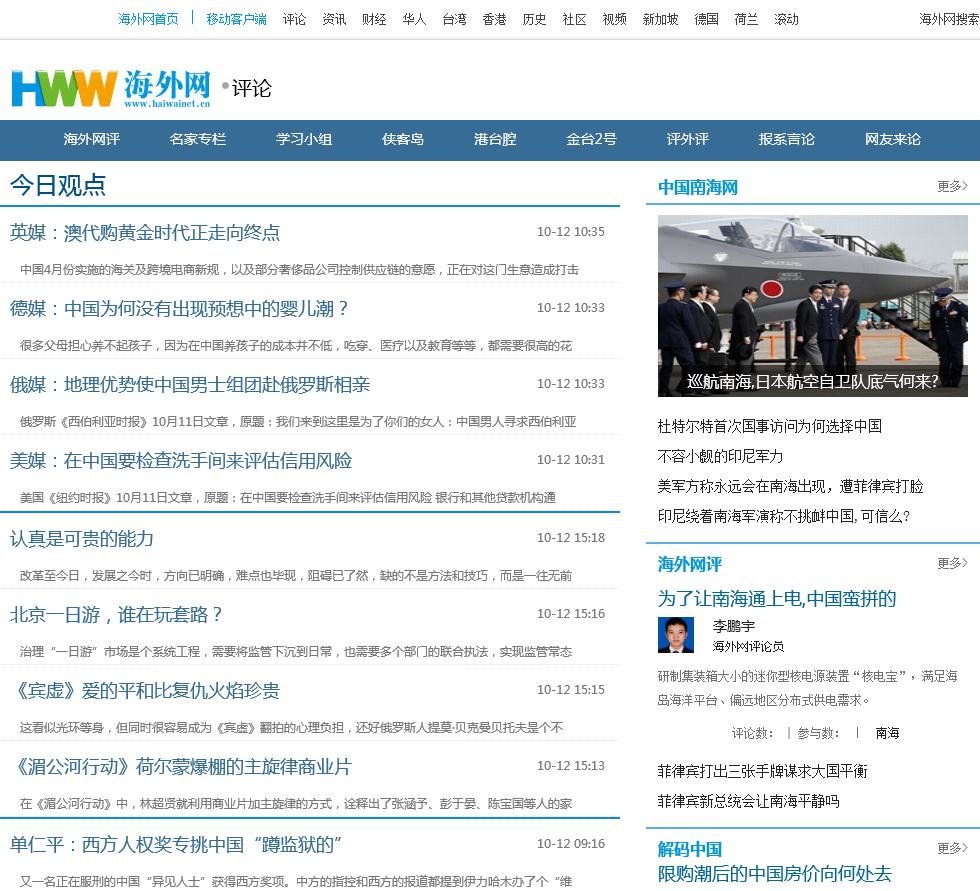Select the 名家专栏 tab
The image size is (980, 891).
point(198,139)
